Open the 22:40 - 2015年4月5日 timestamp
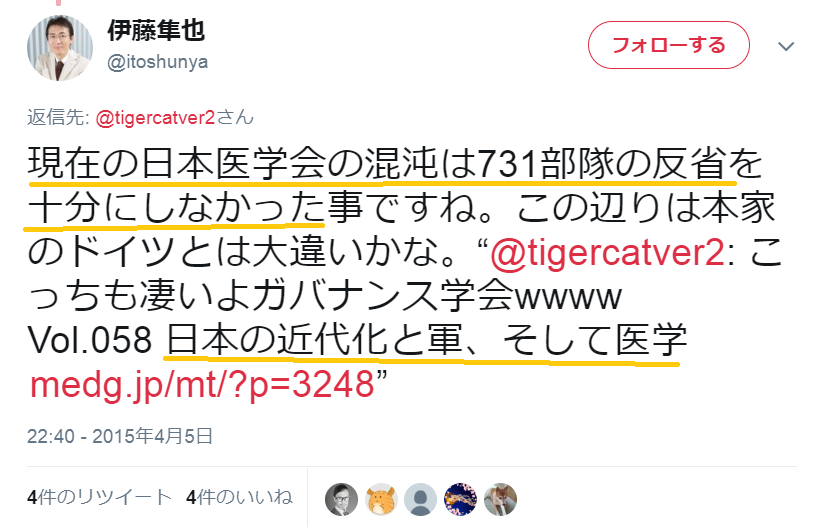 pyautogui.click(x=120, y=436)
